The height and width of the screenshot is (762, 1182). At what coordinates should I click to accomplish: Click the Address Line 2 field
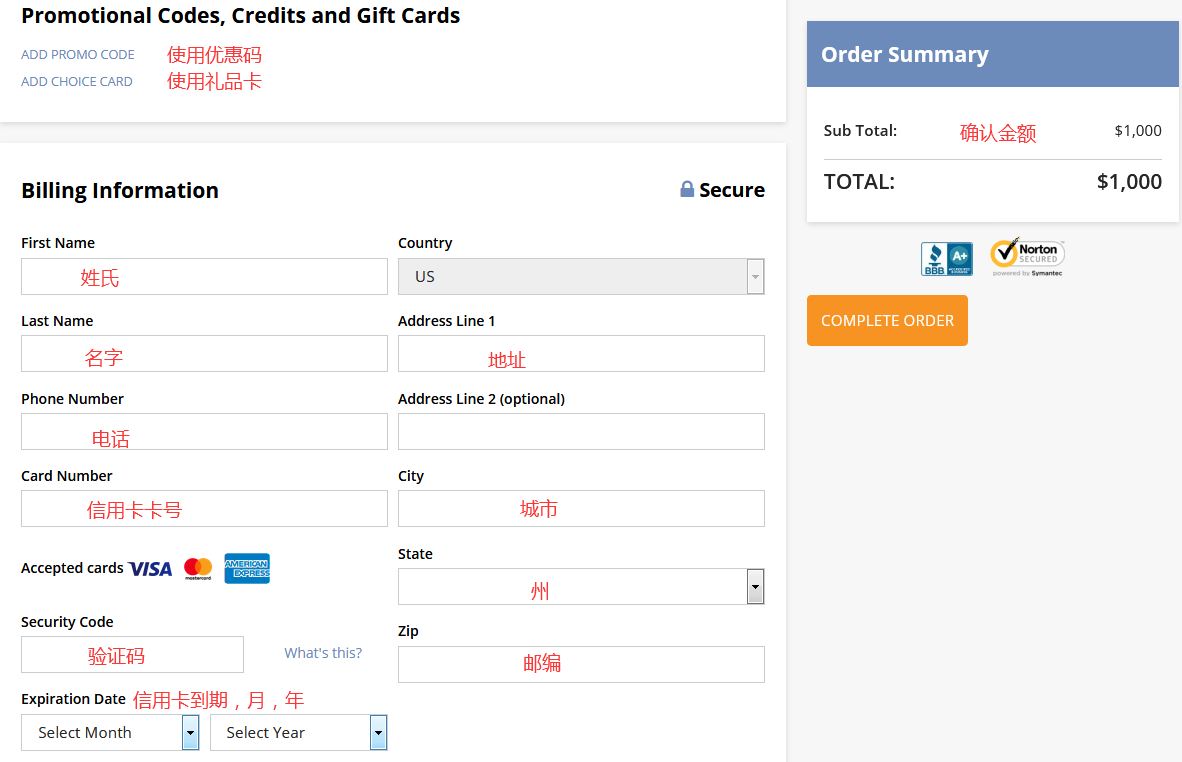click(x=581, y=432)
